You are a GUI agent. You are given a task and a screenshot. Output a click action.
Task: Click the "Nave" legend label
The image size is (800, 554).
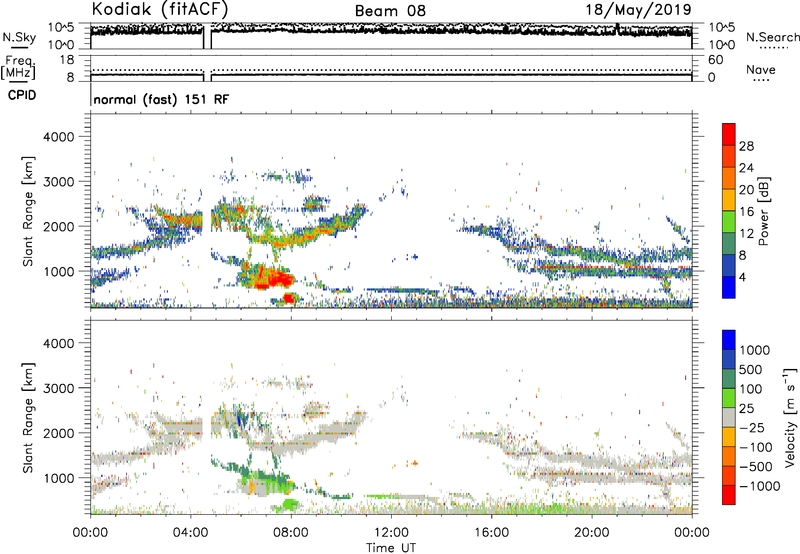coord(761,69)
